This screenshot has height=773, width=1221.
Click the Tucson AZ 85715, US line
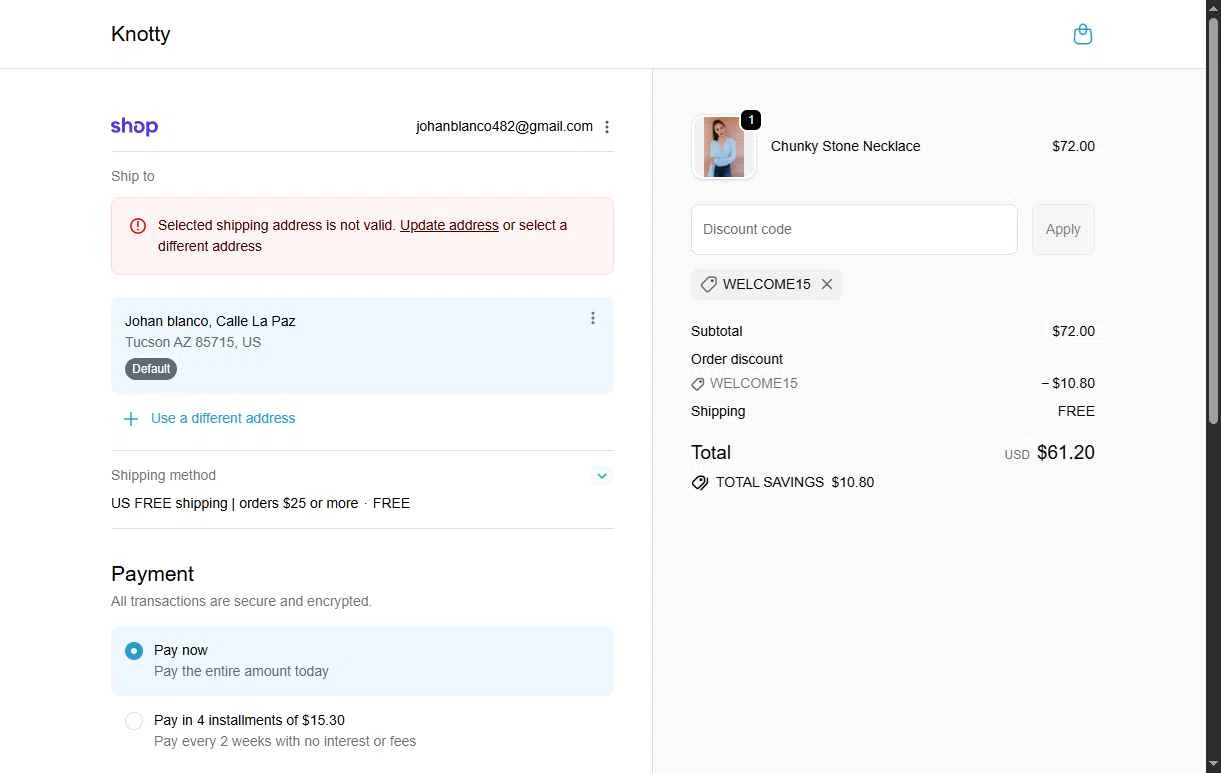[x=193, y=342]
